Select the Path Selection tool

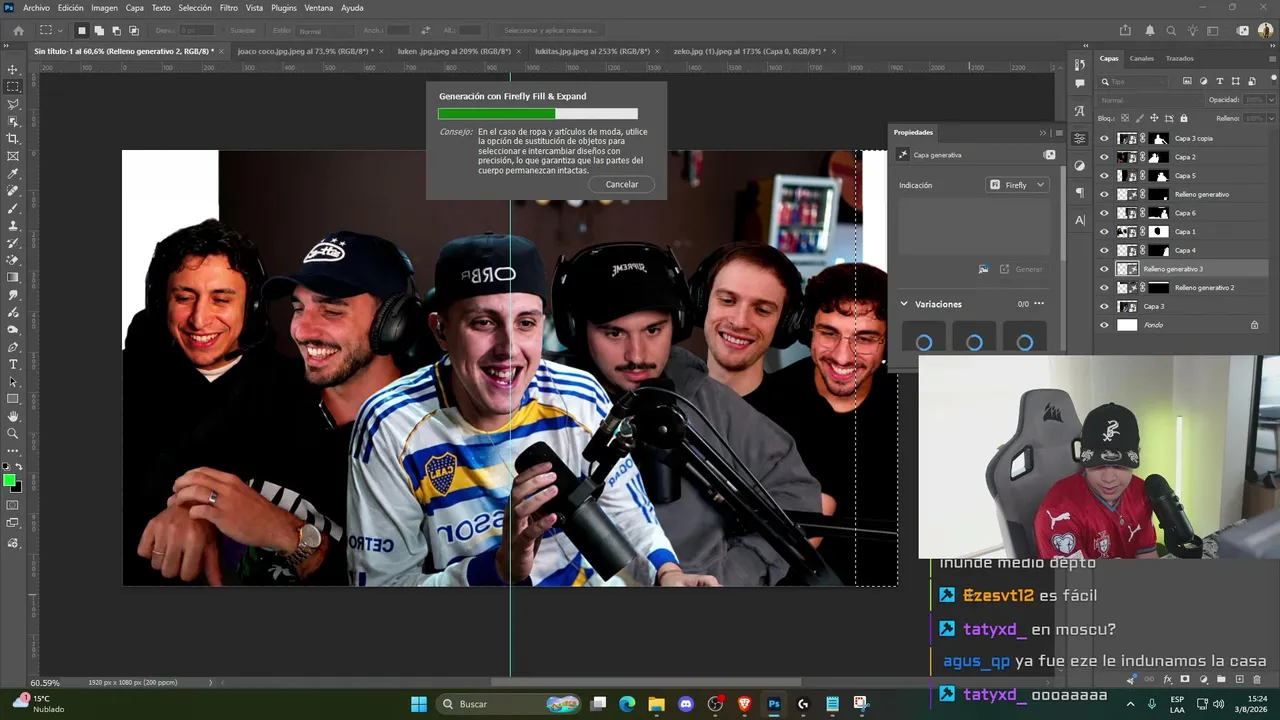click(13, 382)
